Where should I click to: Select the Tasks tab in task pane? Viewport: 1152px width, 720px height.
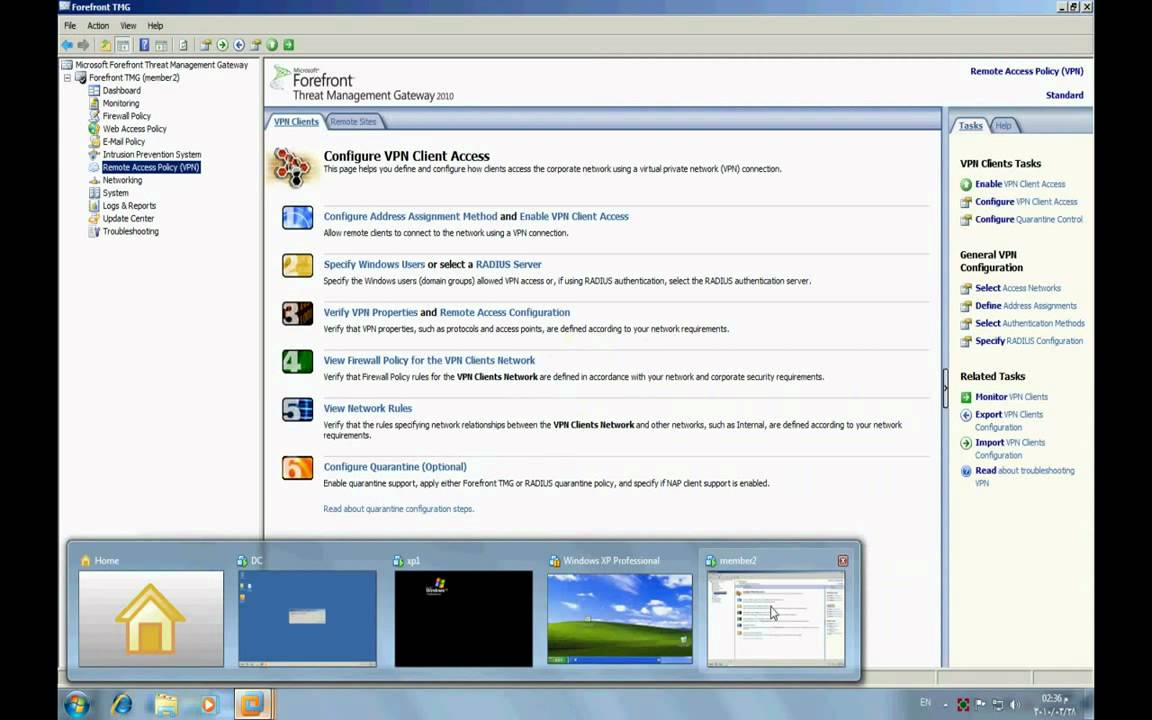[971, 126]
